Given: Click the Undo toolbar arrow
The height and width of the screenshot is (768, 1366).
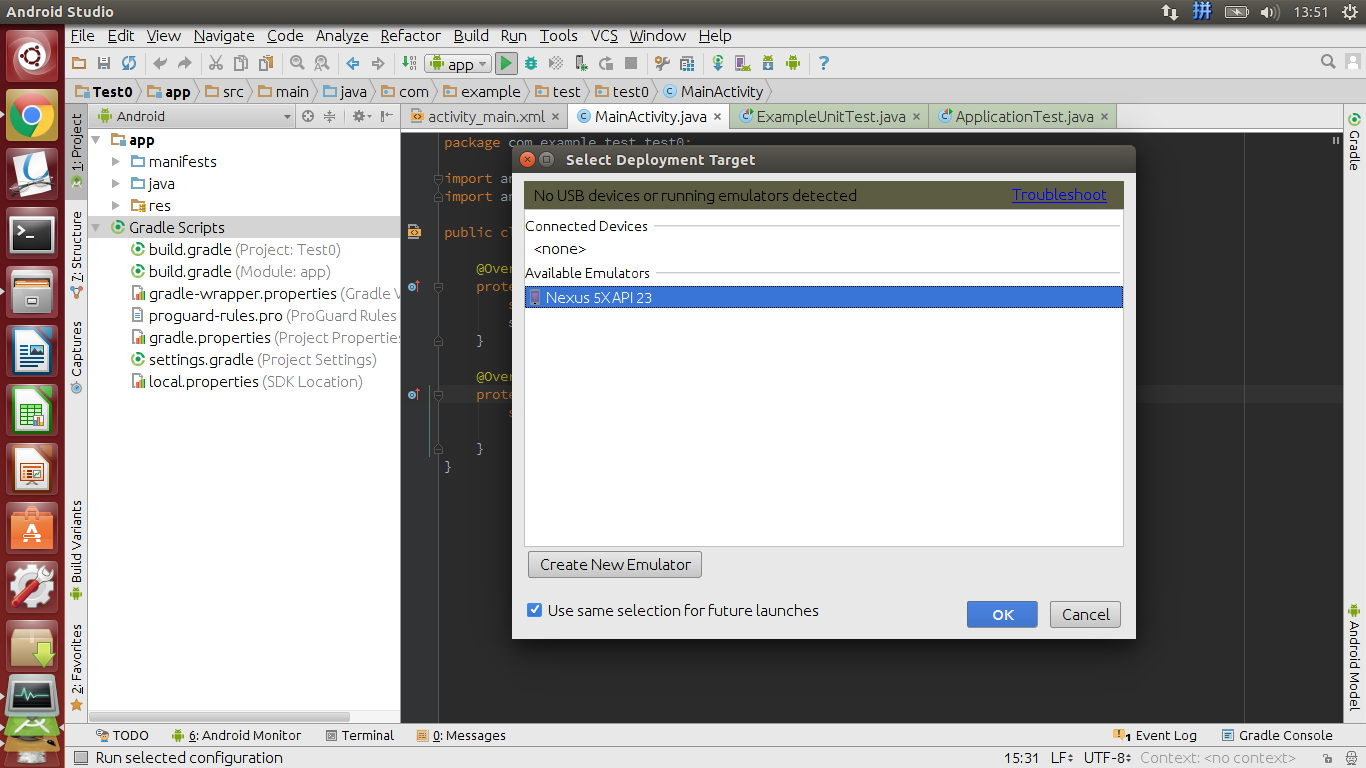Looking at the screenshot, I should [160, 63].
